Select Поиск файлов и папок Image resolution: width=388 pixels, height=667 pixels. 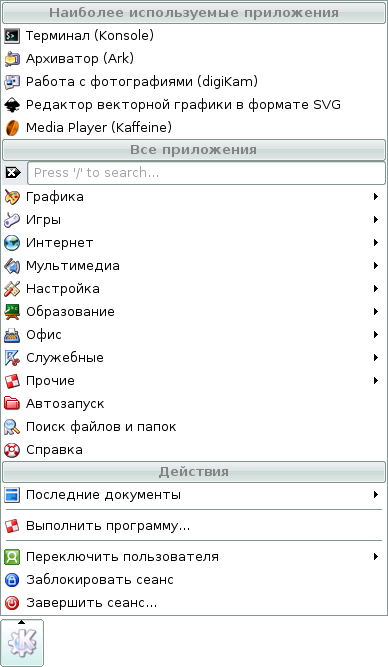coord(194,427)
